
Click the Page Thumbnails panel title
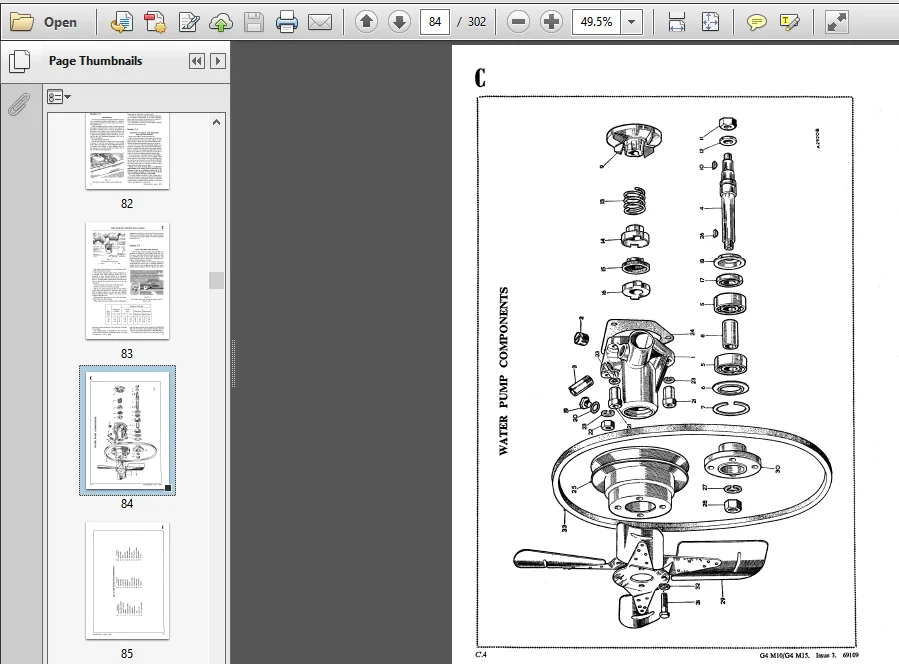click(x=95, y=61)
